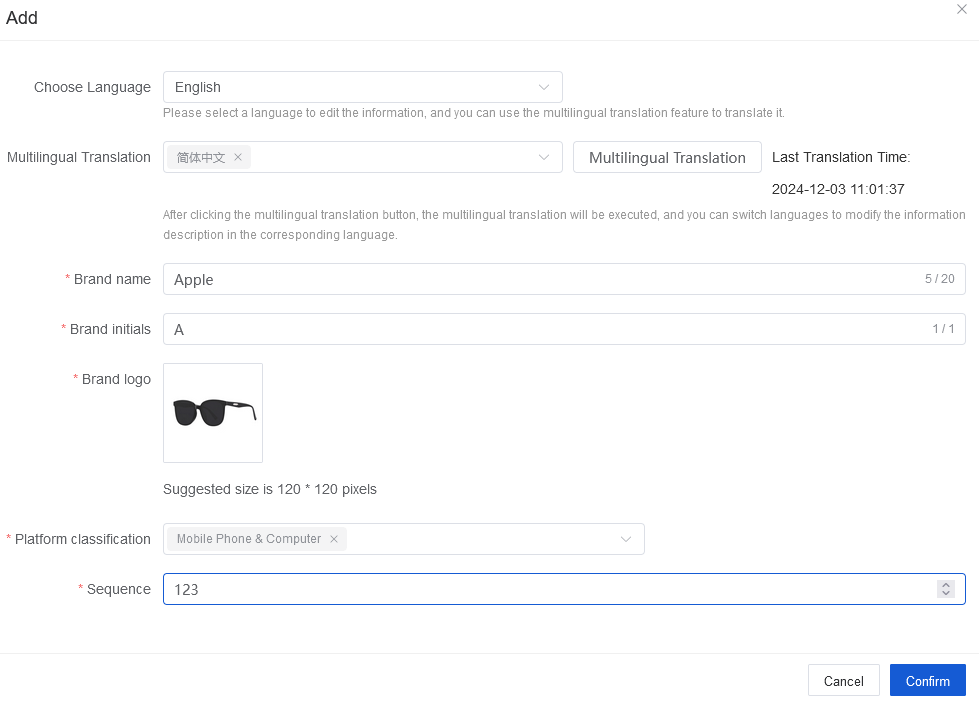Decrease Sequence with down arrow
Screen dimensions: 979x702
coord(946,593)
